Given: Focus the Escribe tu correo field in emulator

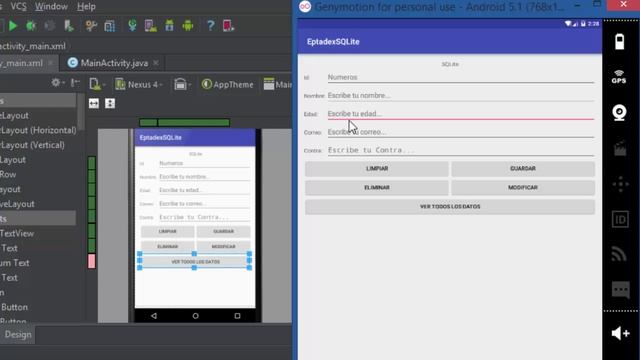Looking at the screenshot, I should (x=460, y=132).
